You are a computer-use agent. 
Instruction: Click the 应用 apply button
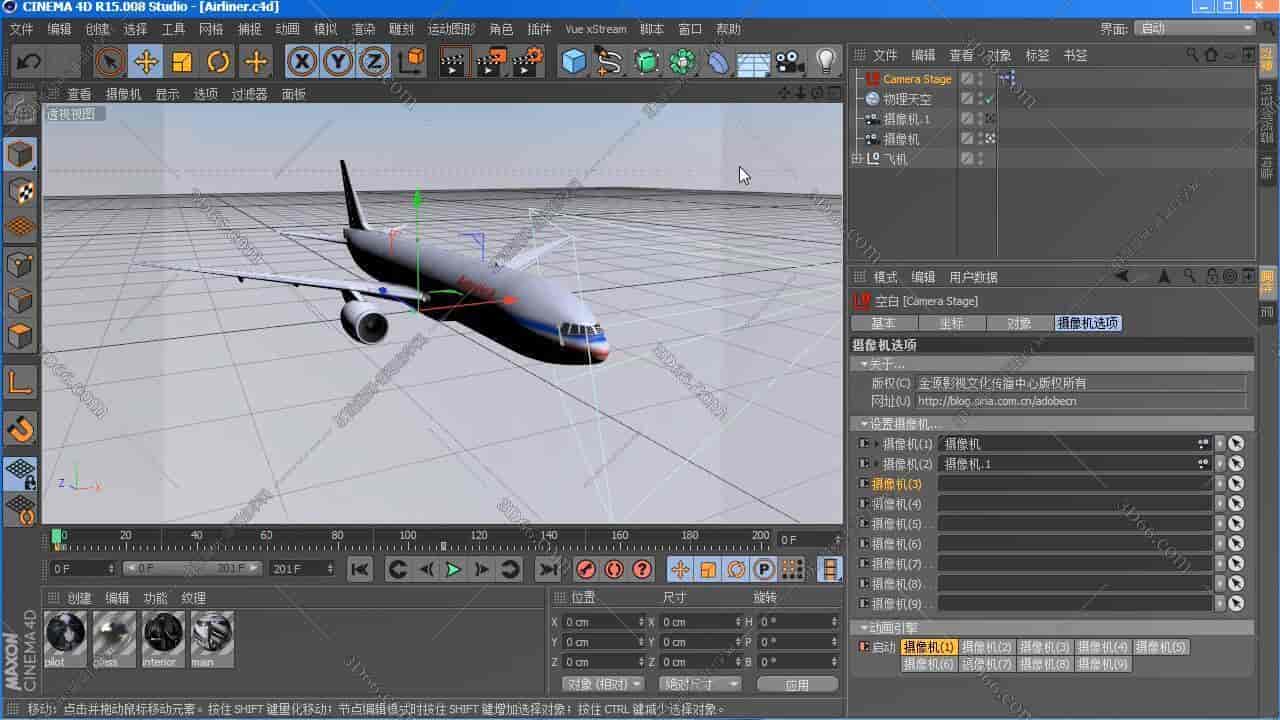[x=797, y=684]
